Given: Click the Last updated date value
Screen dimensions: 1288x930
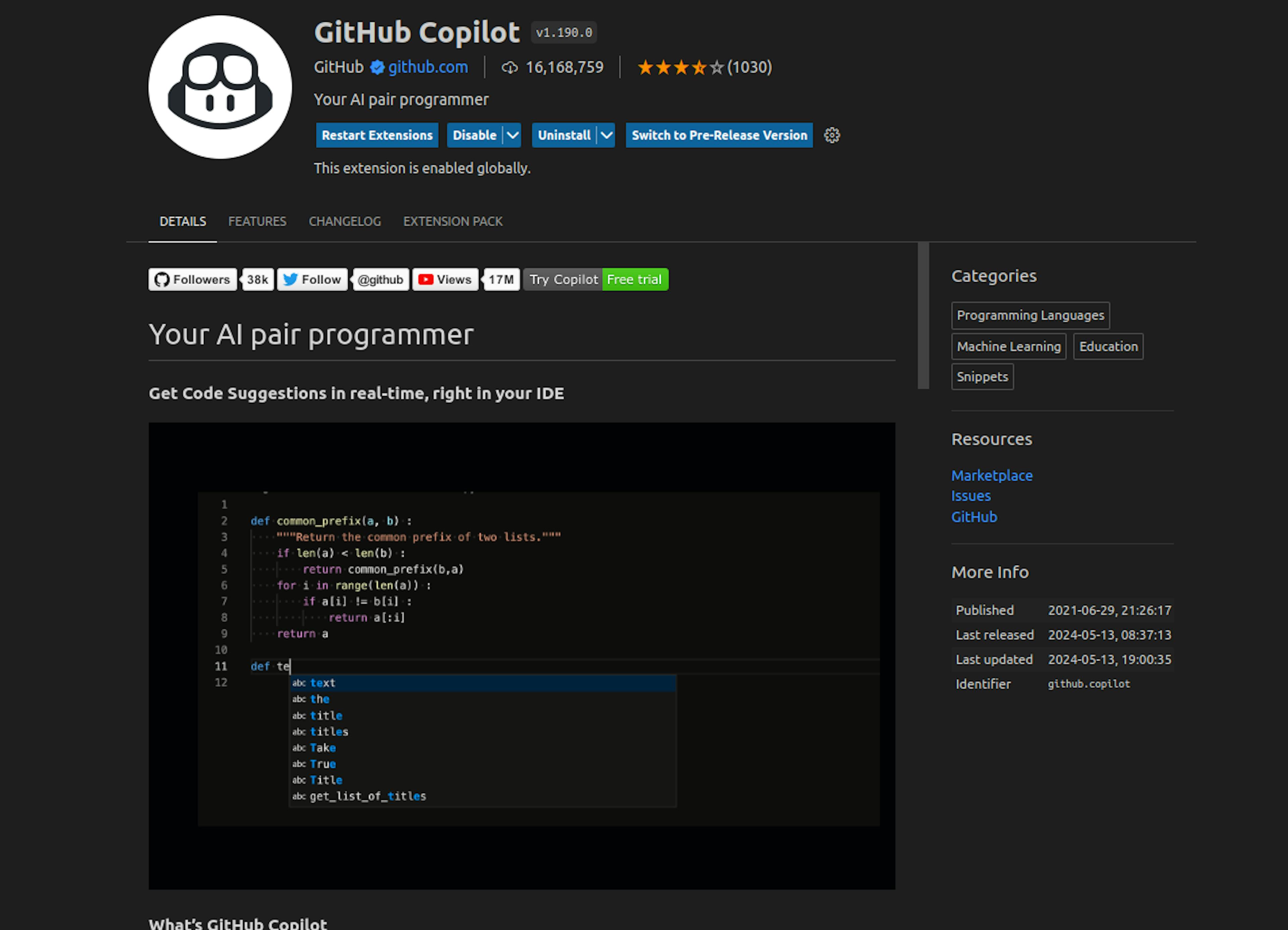Looking at the screenshot, I should click(1109, 660).
